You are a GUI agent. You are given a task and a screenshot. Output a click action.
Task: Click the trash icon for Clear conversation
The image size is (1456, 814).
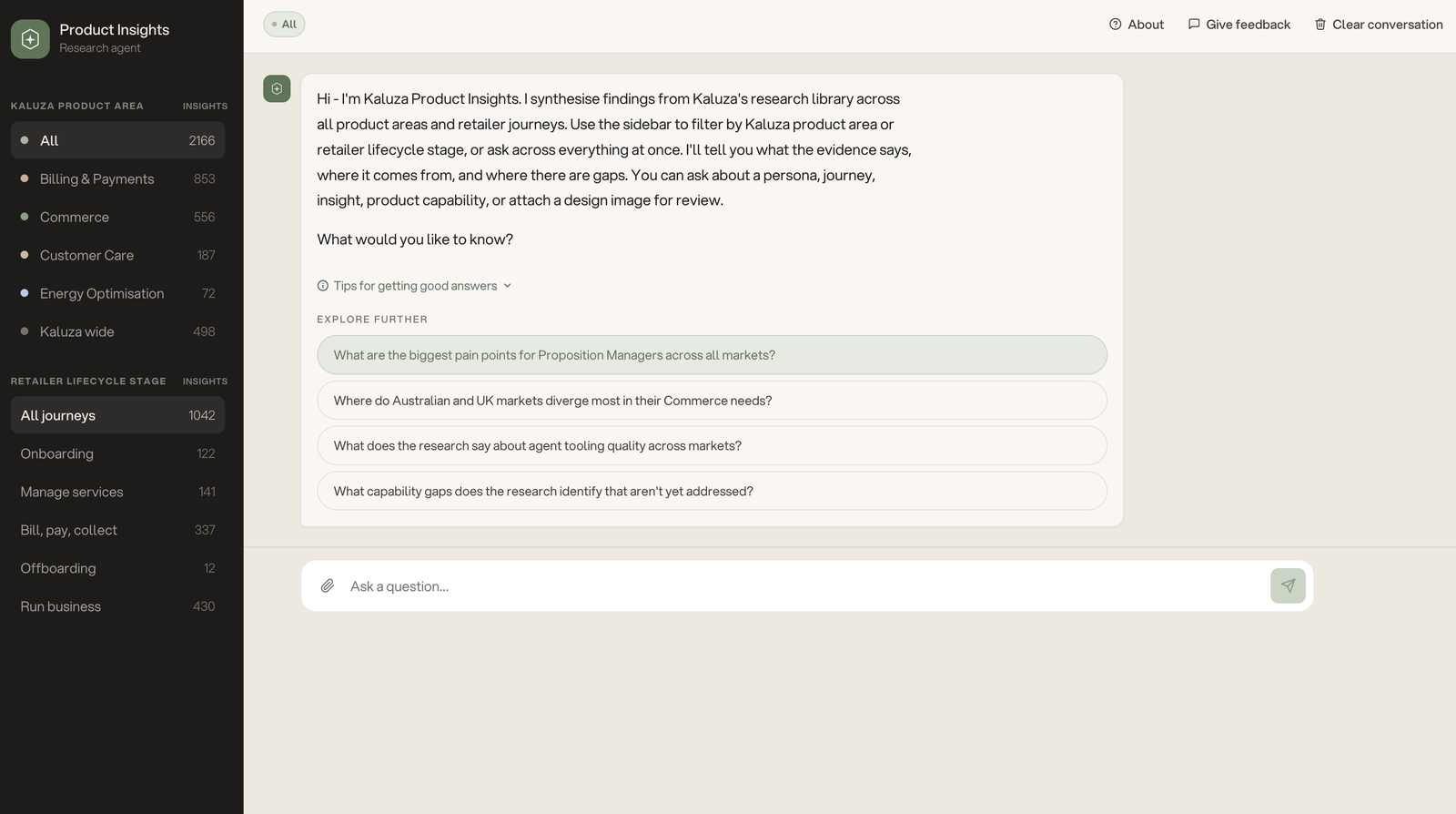tap(1320, 25)
